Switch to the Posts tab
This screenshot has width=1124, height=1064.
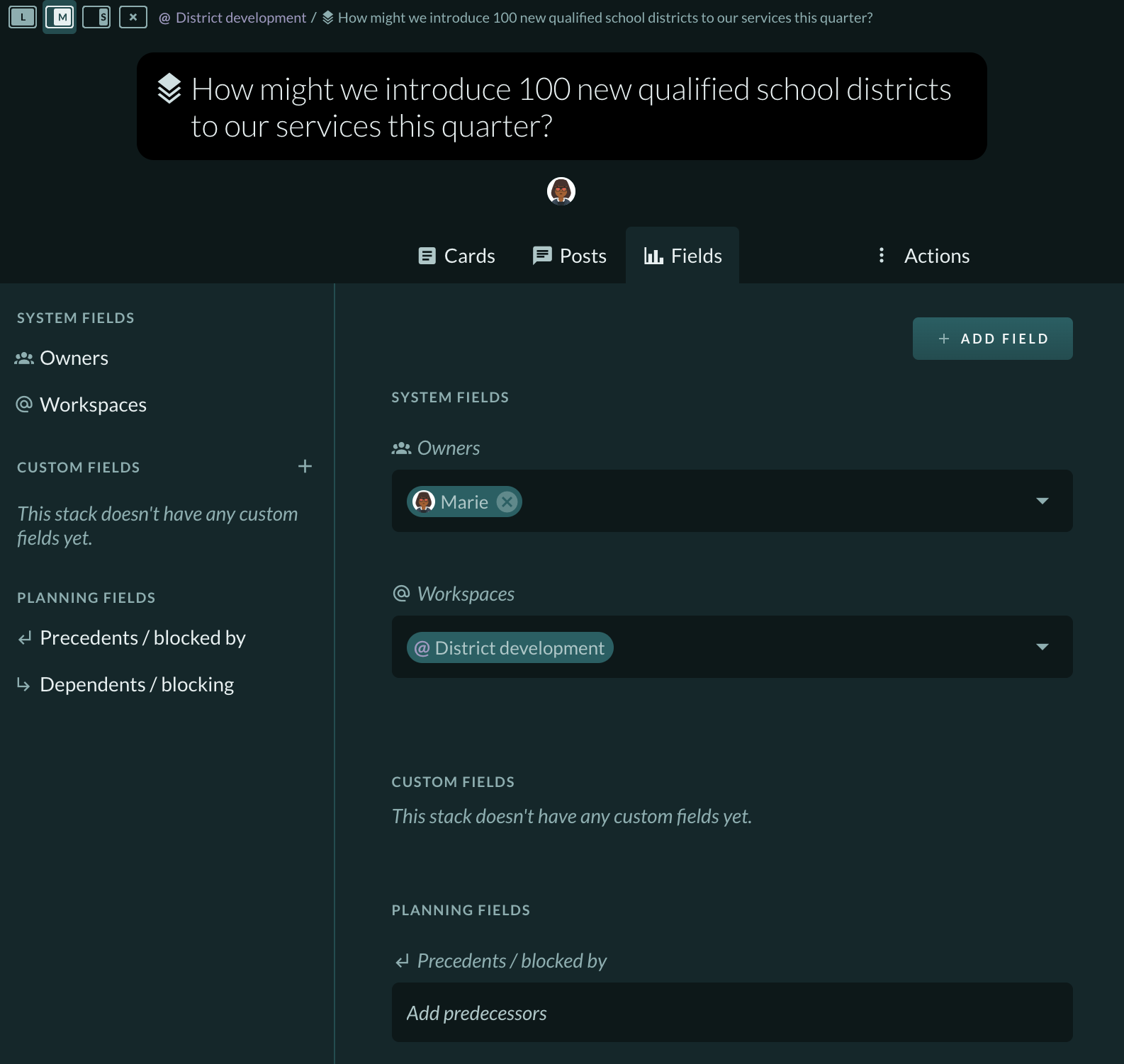(x=569, y=256)
